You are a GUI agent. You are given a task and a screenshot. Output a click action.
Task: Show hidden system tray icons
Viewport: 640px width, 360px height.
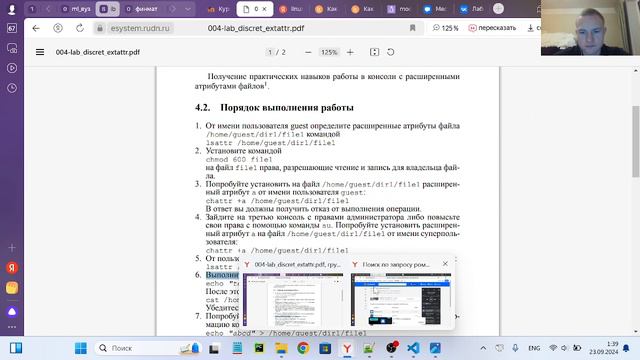[483, 348]
